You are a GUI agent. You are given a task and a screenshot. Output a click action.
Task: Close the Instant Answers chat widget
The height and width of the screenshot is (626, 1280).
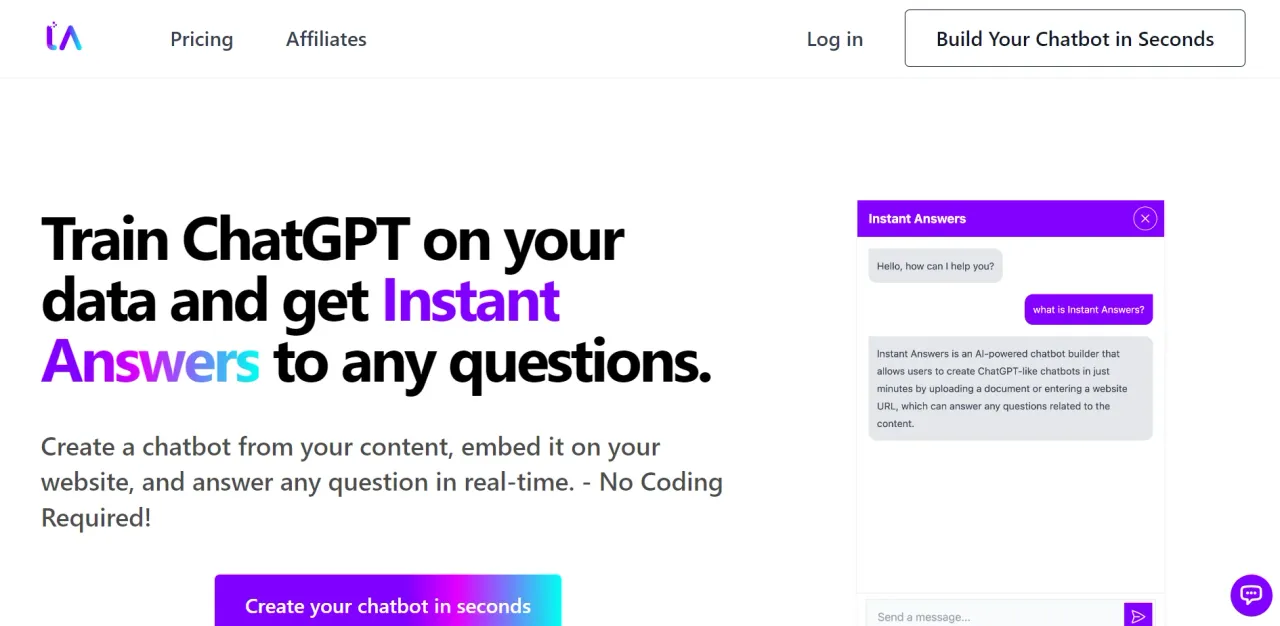(1145, 218)
